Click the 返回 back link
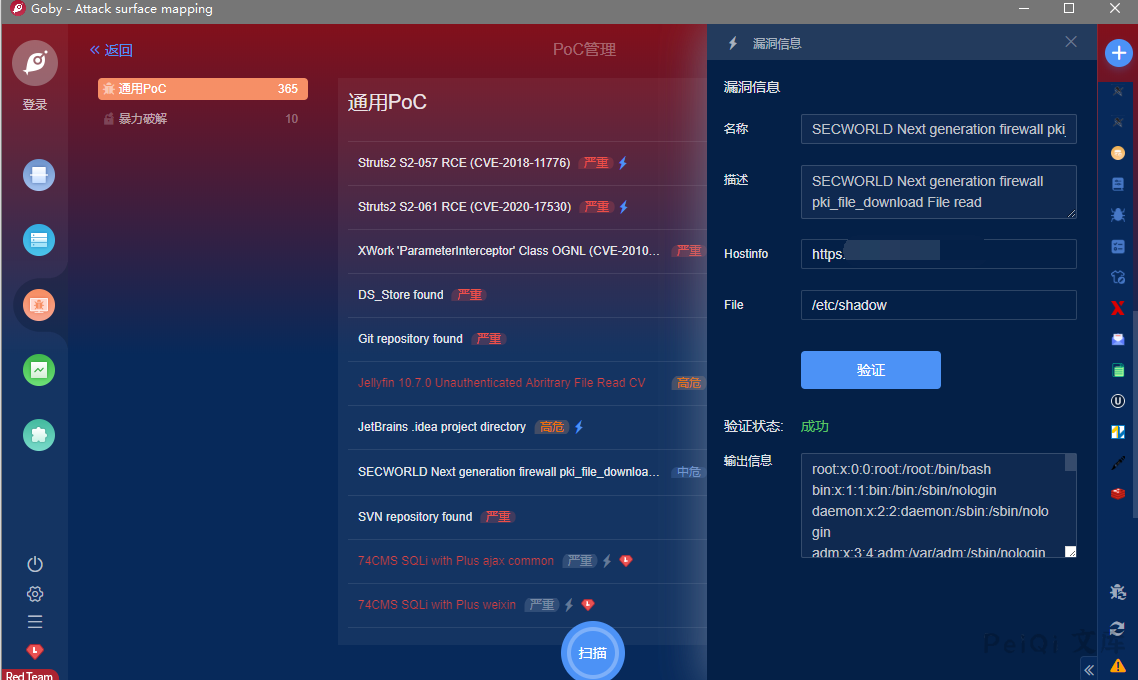 pos(111,50)
